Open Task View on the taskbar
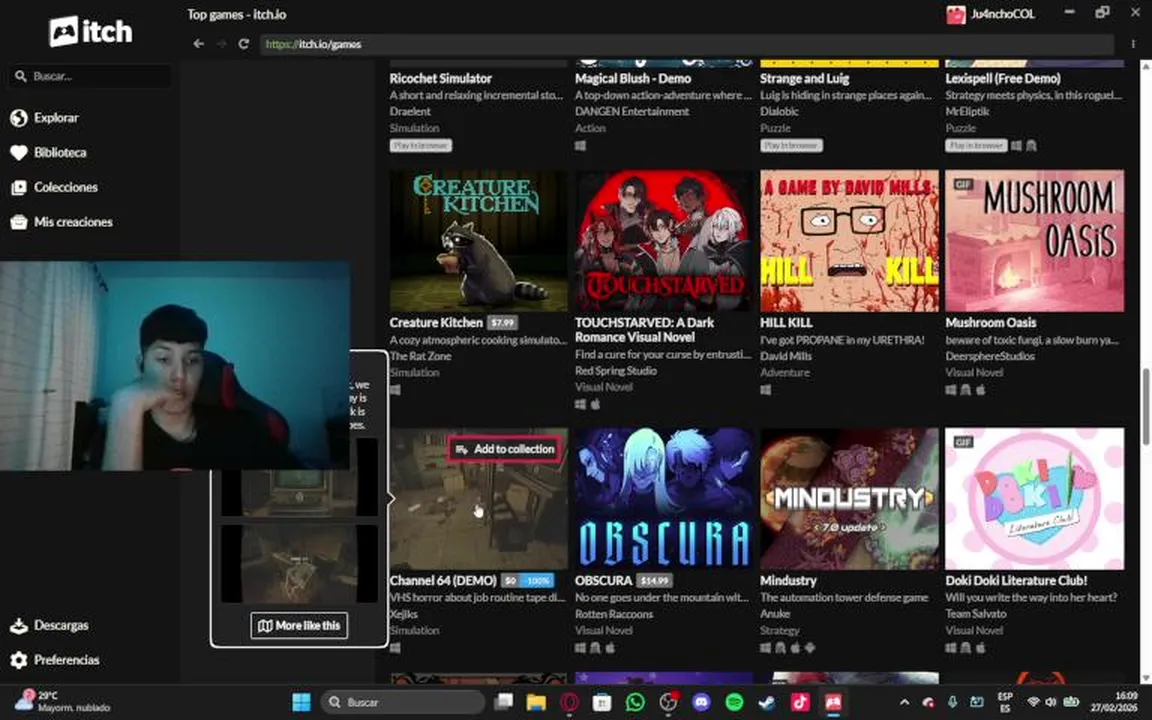The height and width of the screenshot is (720, 1152). (503, 702)
